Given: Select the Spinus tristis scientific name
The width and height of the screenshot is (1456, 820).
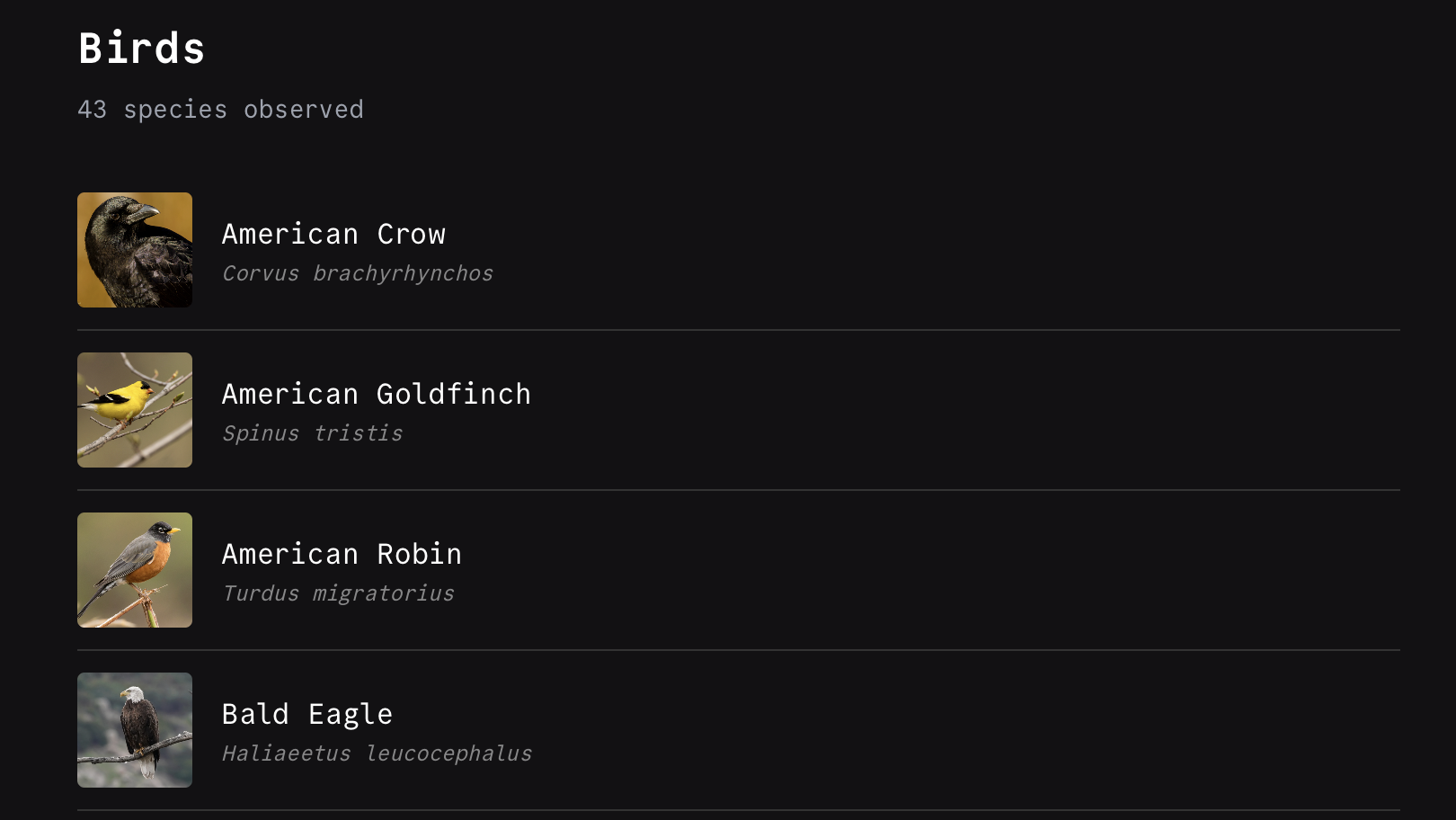Looking at the screenshot, I should tap(312, 433).
